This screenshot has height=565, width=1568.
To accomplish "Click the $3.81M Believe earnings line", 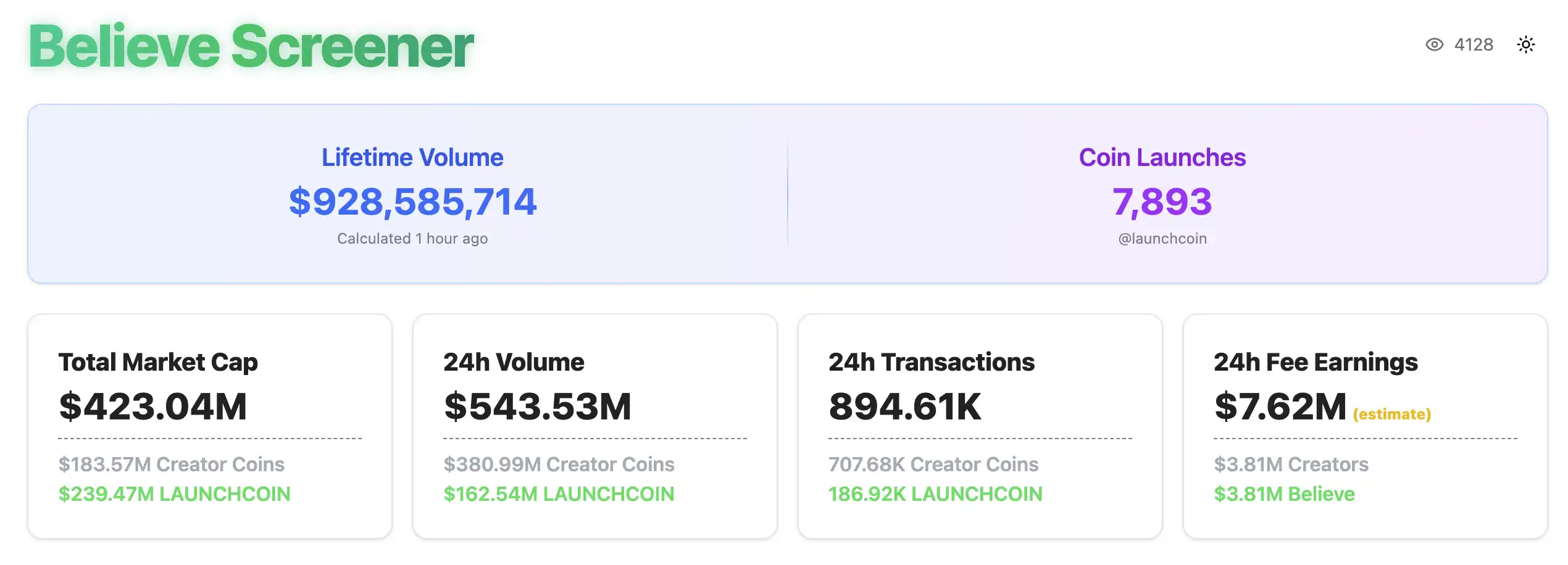I will (1284, 494).
